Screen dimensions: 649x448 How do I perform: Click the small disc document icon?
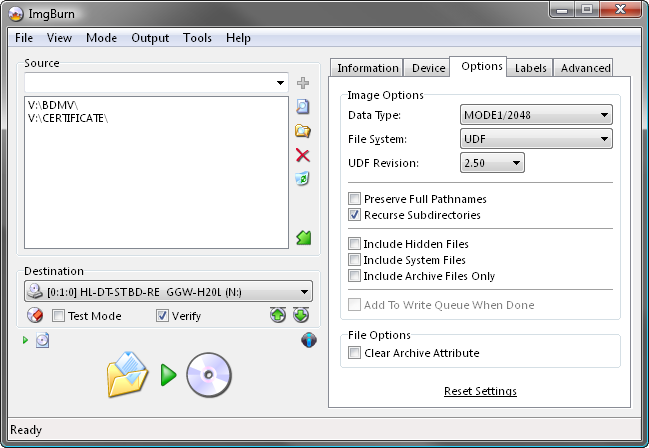[x=42, y=340]
